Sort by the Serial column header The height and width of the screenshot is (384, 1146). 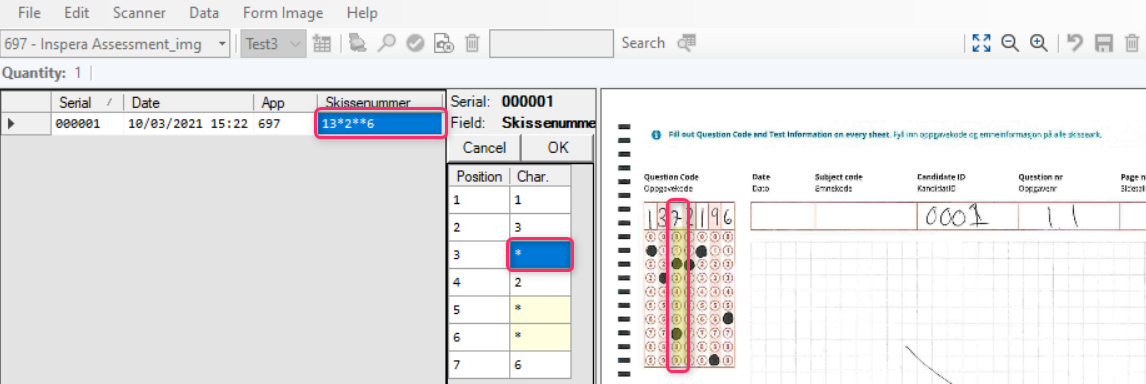click(87, 102)
